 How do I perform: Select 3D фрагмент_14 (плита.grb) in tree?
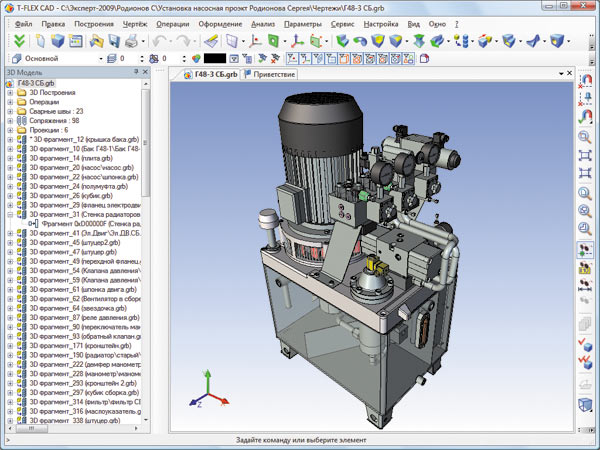pos(71,158)
